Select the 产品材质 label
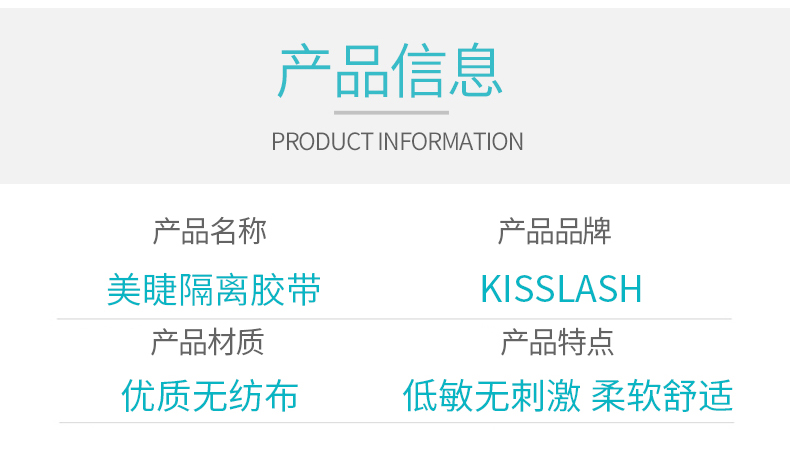790x462 pixels. tap(208, 342)
